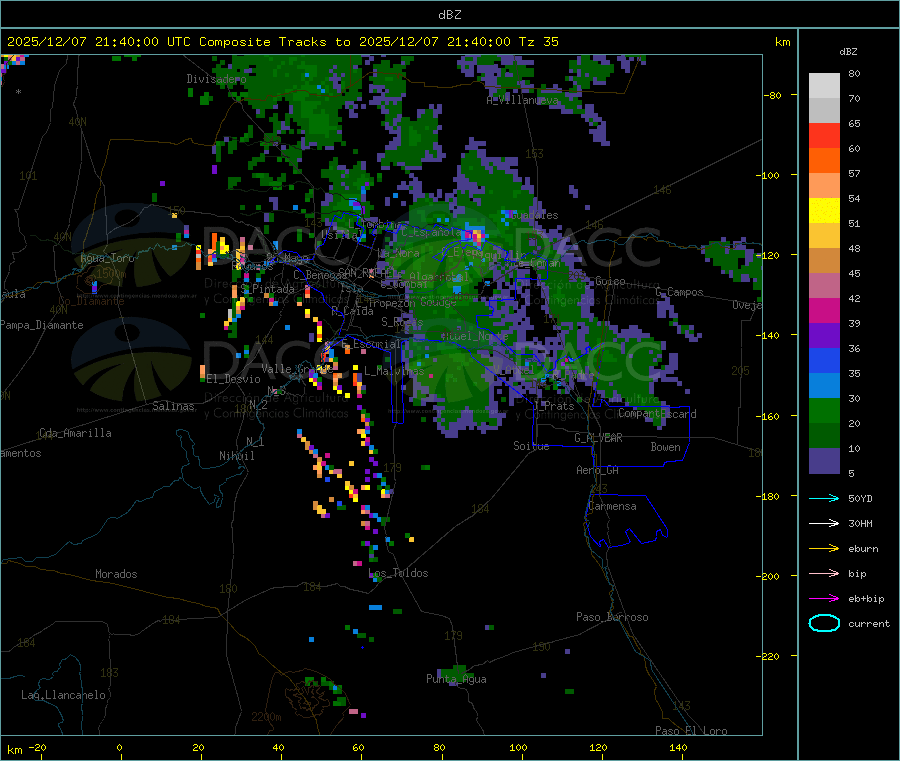This screenshot has height=761, width=900.
Task: Pick the magenta 39–42 dBZ swatch
Action: point(824,310)
